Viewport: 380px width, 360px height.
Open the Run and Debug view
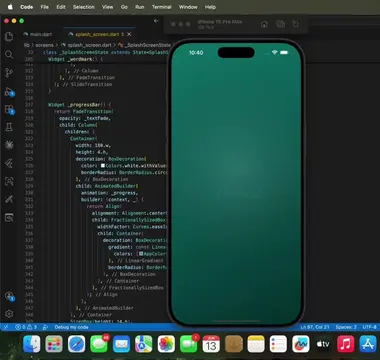coord(9,91)
